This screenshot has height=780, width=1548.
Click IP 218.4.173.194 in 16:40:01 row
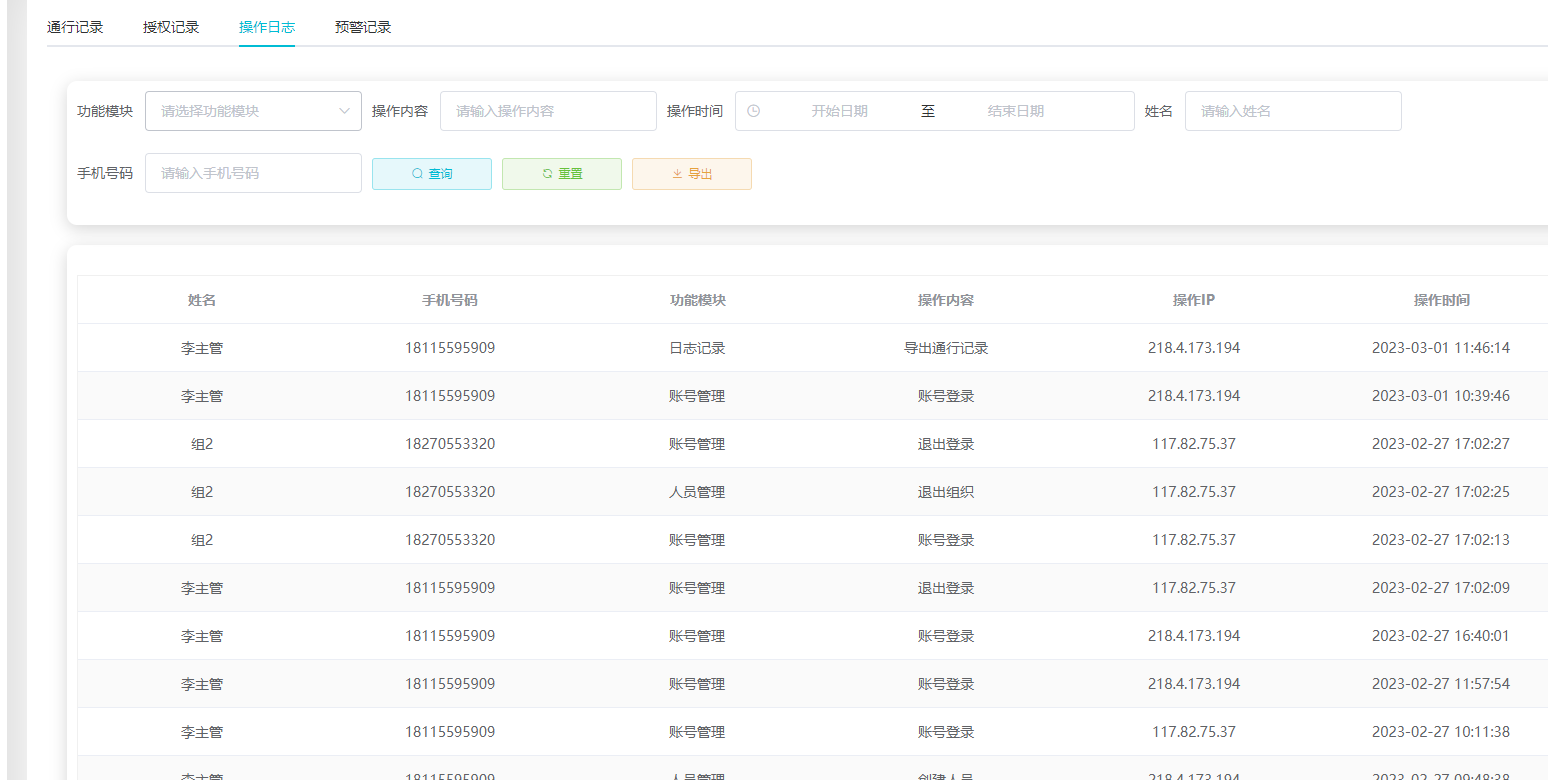1194,636
